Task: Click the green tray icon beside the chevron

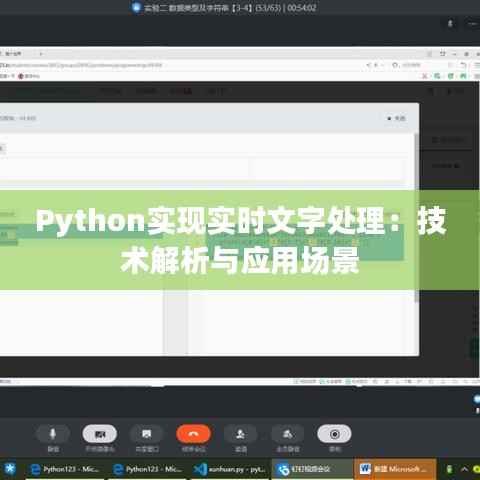Action: 449,469
